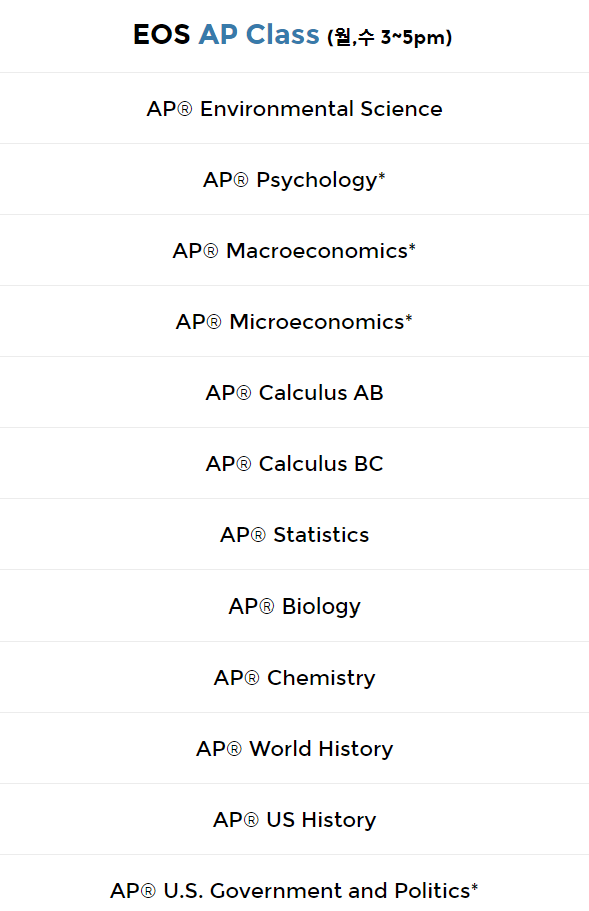This screenshot has width=589, height=911.
Task: Click the ® symbol in the Biology row
Action: click(x=267, y=607)
